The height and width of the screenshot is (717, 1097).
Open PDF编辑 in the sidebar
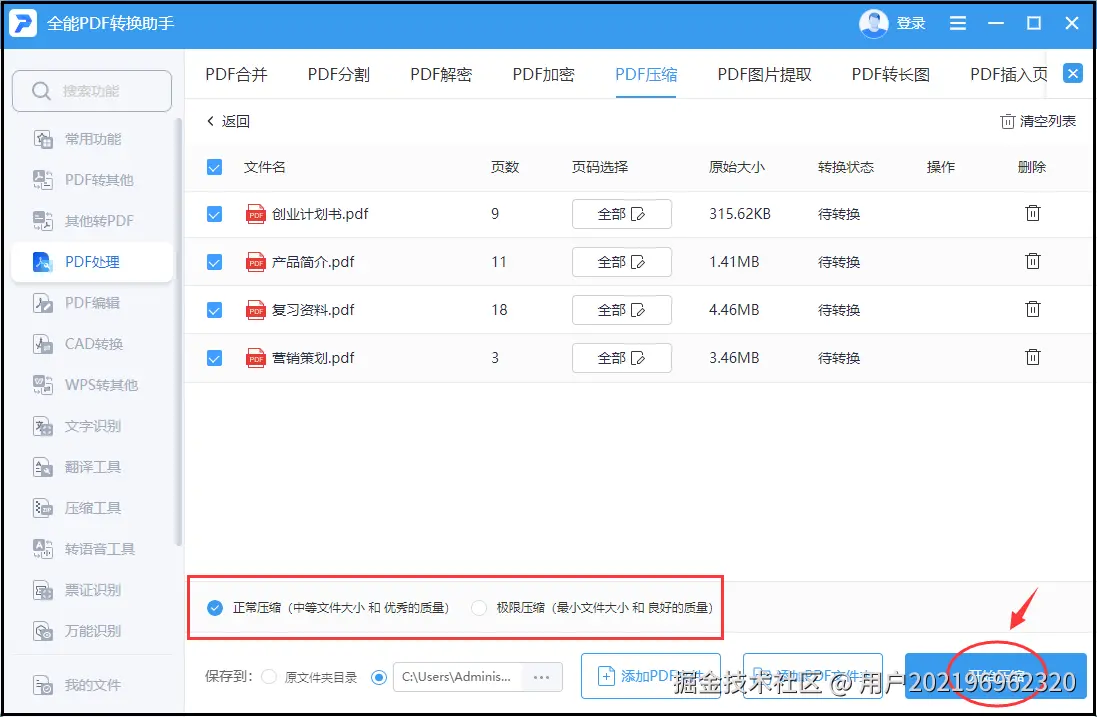tap(92, 303)
